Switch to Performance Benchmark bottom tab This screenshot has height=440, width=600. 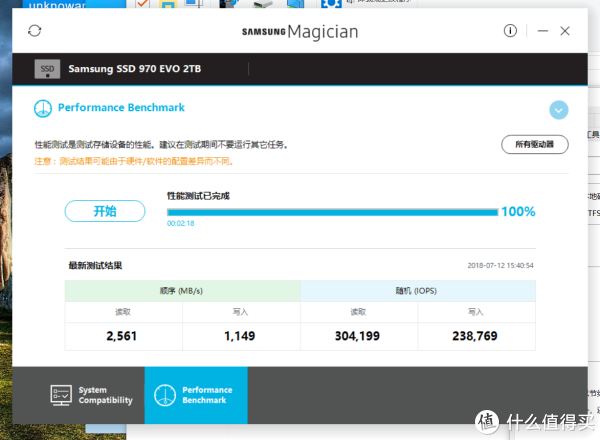click(196, 395)
